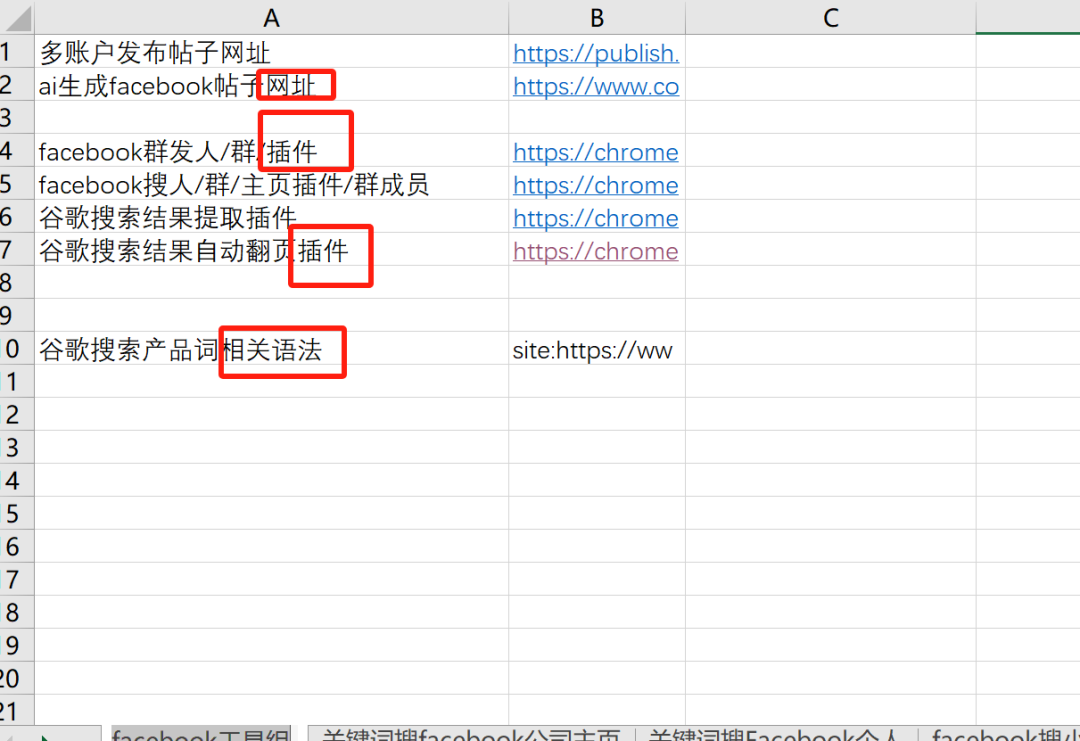Viewport: 1080px width, 741px height.
Task: Select row 7 via its row header
Action: pyautogui.click(x=17, y=250)
